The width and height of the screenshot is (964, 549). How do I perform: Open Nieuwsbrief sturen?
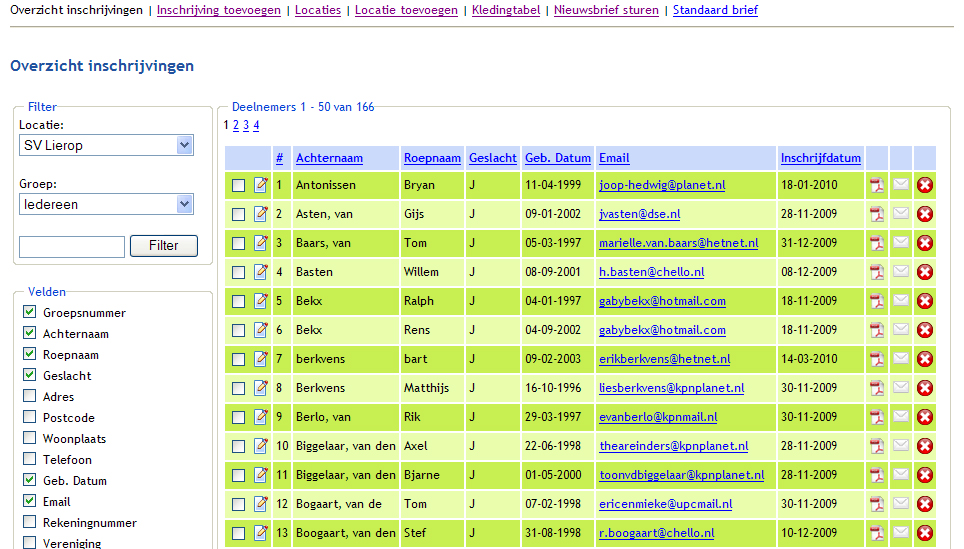(606, 10)
